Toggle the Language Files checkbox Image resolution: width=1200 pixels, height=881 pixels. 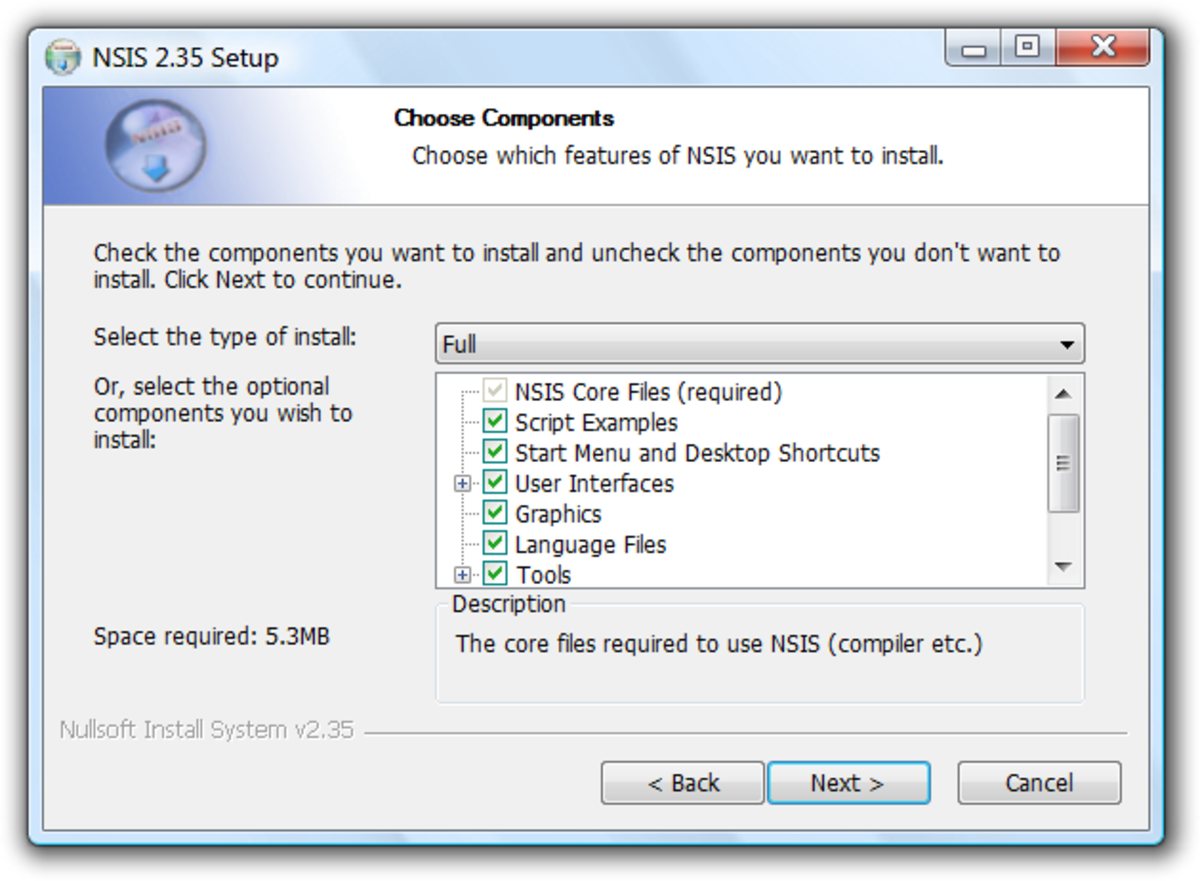click(494, 544)
